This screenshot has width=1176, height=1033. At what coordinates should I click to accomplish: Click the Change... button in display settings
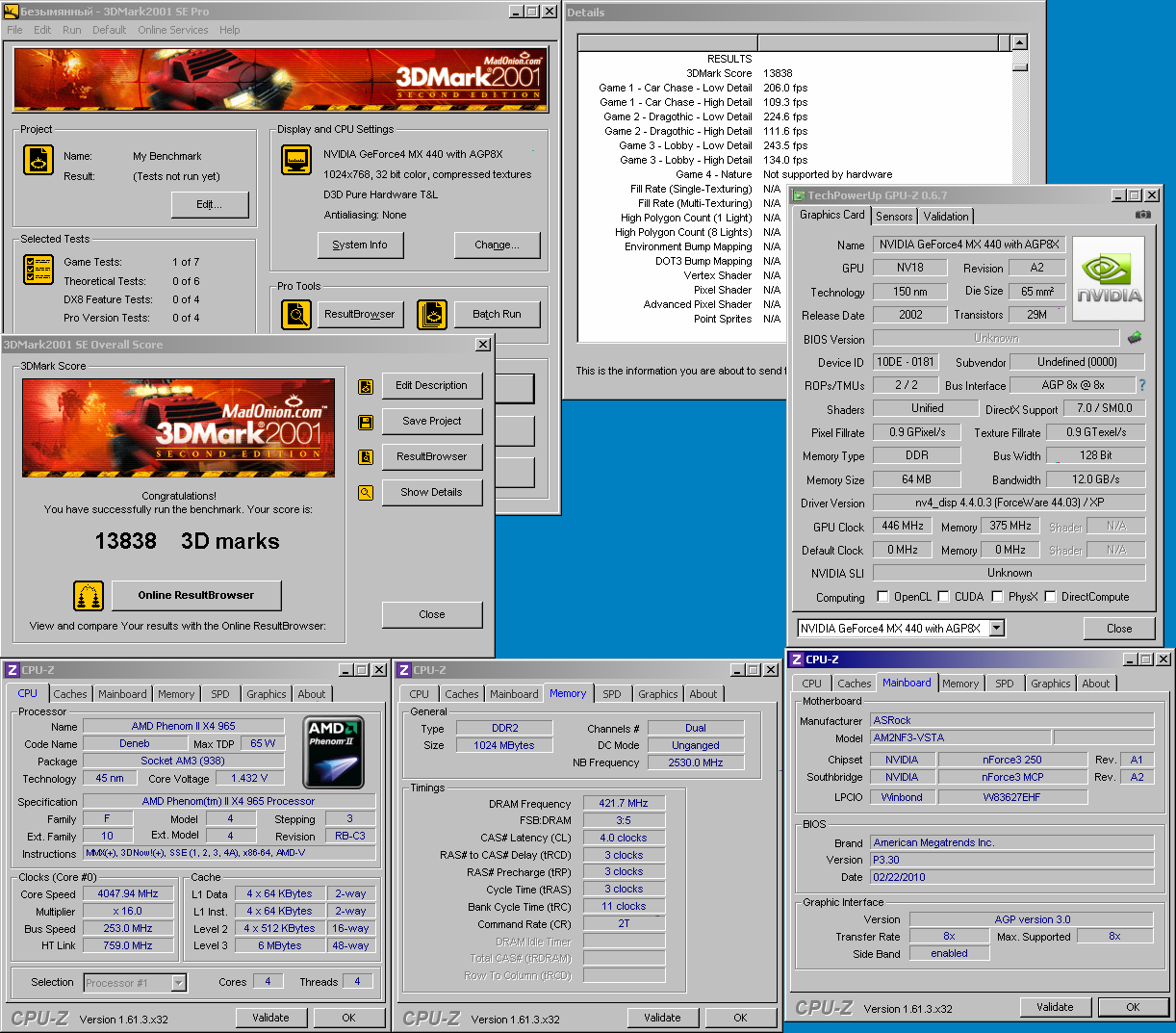[x=497, y=245]
